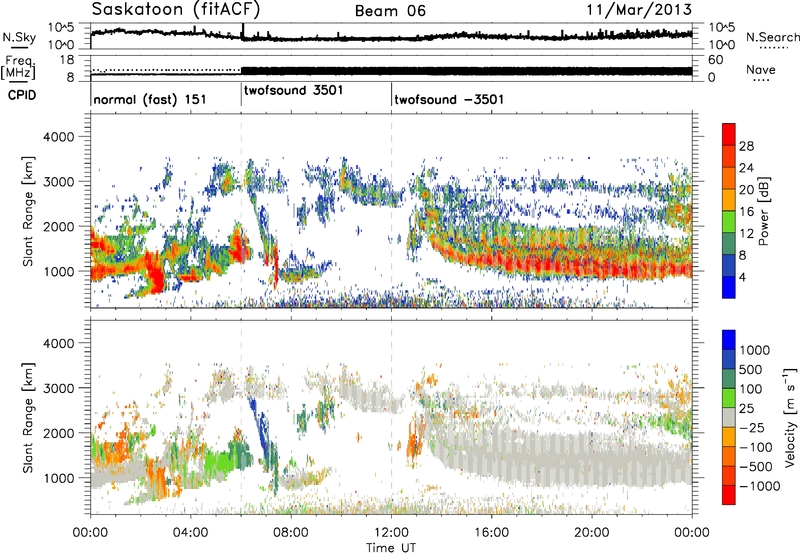Click the '-25' label on Velocity color bar
Image resolution: width=800 pixels, height=554 pixels.
click(751, 427)
